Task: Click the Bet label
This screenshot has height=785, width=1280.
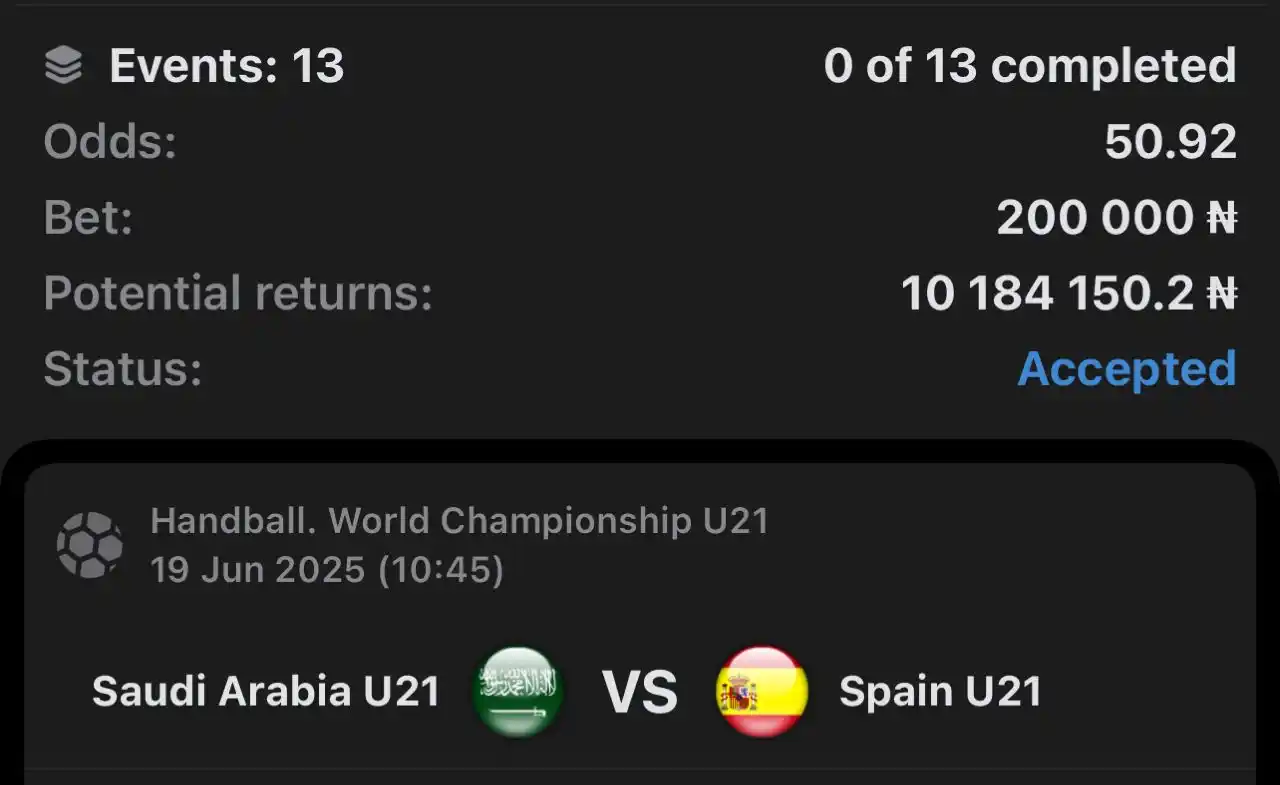Action: tap(88, 217)
